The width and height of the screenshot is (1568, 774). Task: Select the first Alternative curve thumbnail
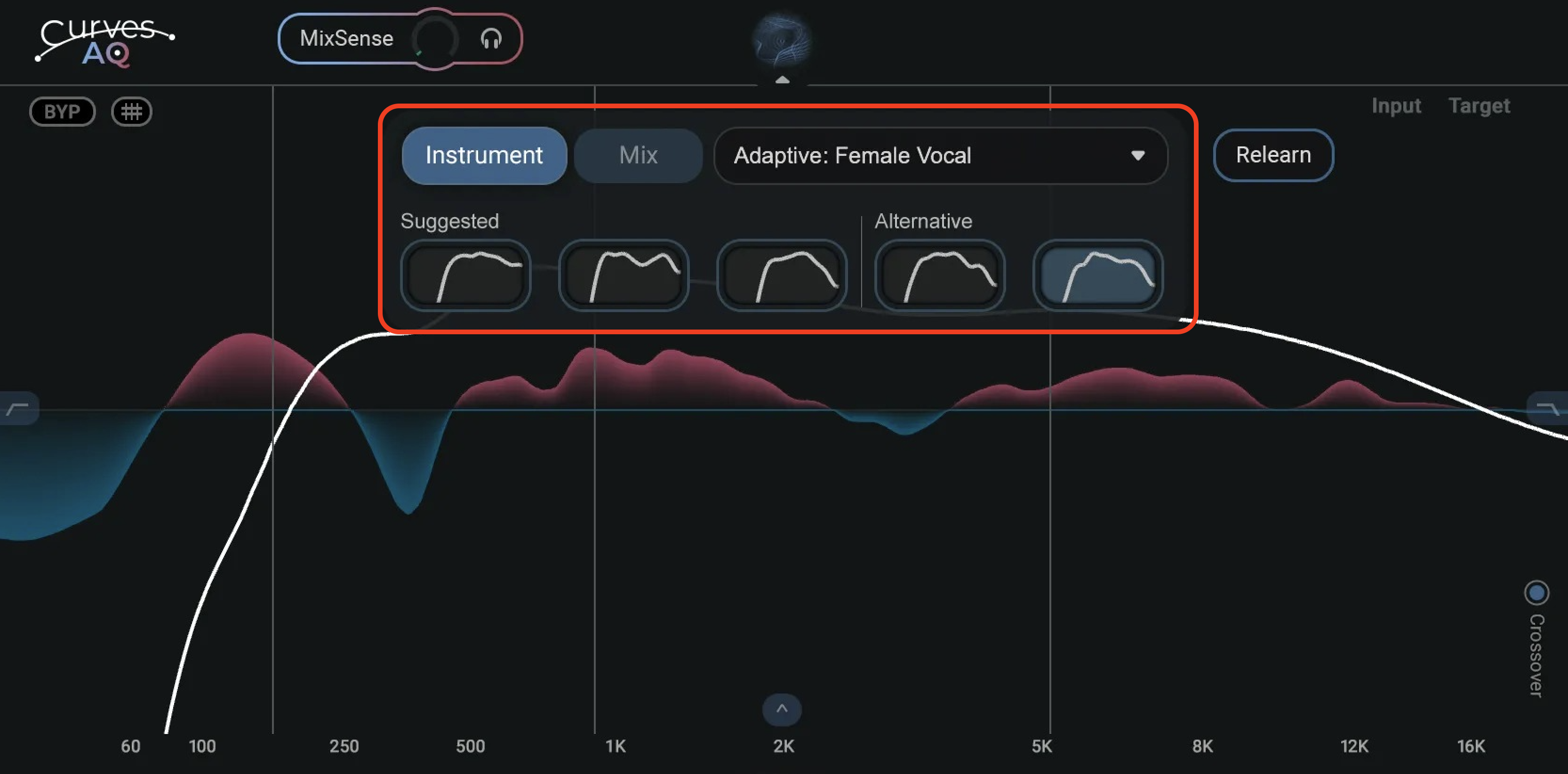(940, 275)
